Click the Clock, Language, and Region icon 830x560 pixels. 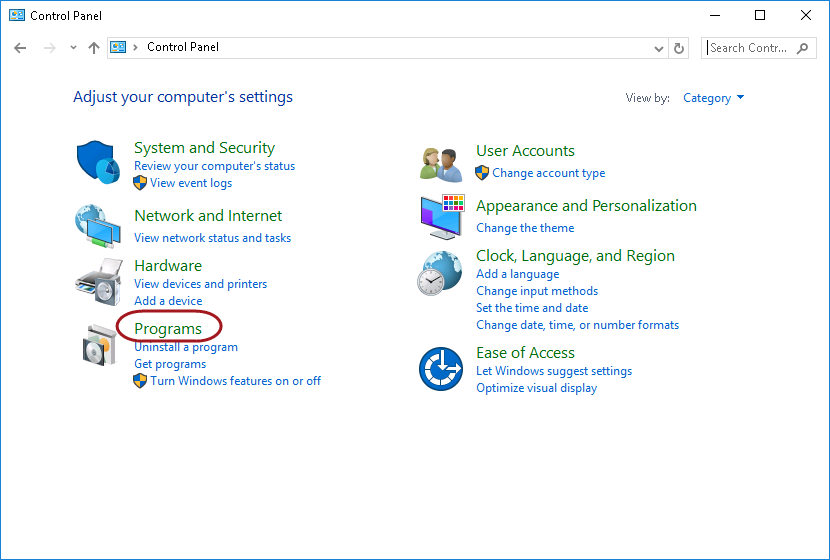[441, 272]
